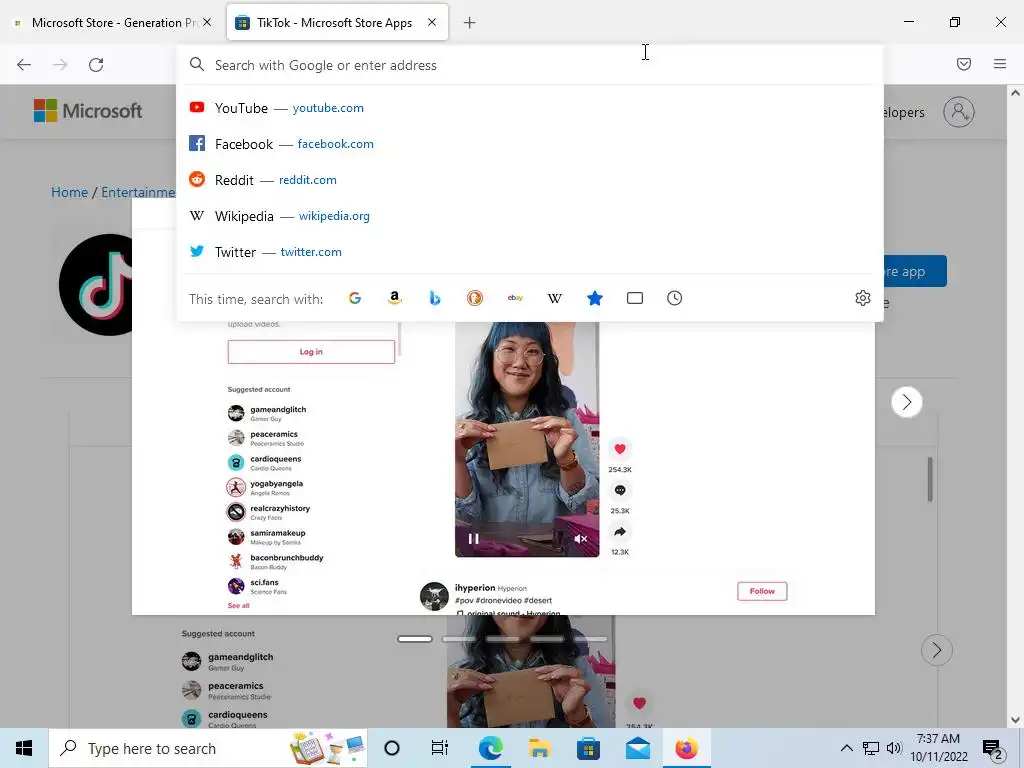
Task: Close the TikTok - Microsoft Store Apps tab
Action: click(432, 22)
